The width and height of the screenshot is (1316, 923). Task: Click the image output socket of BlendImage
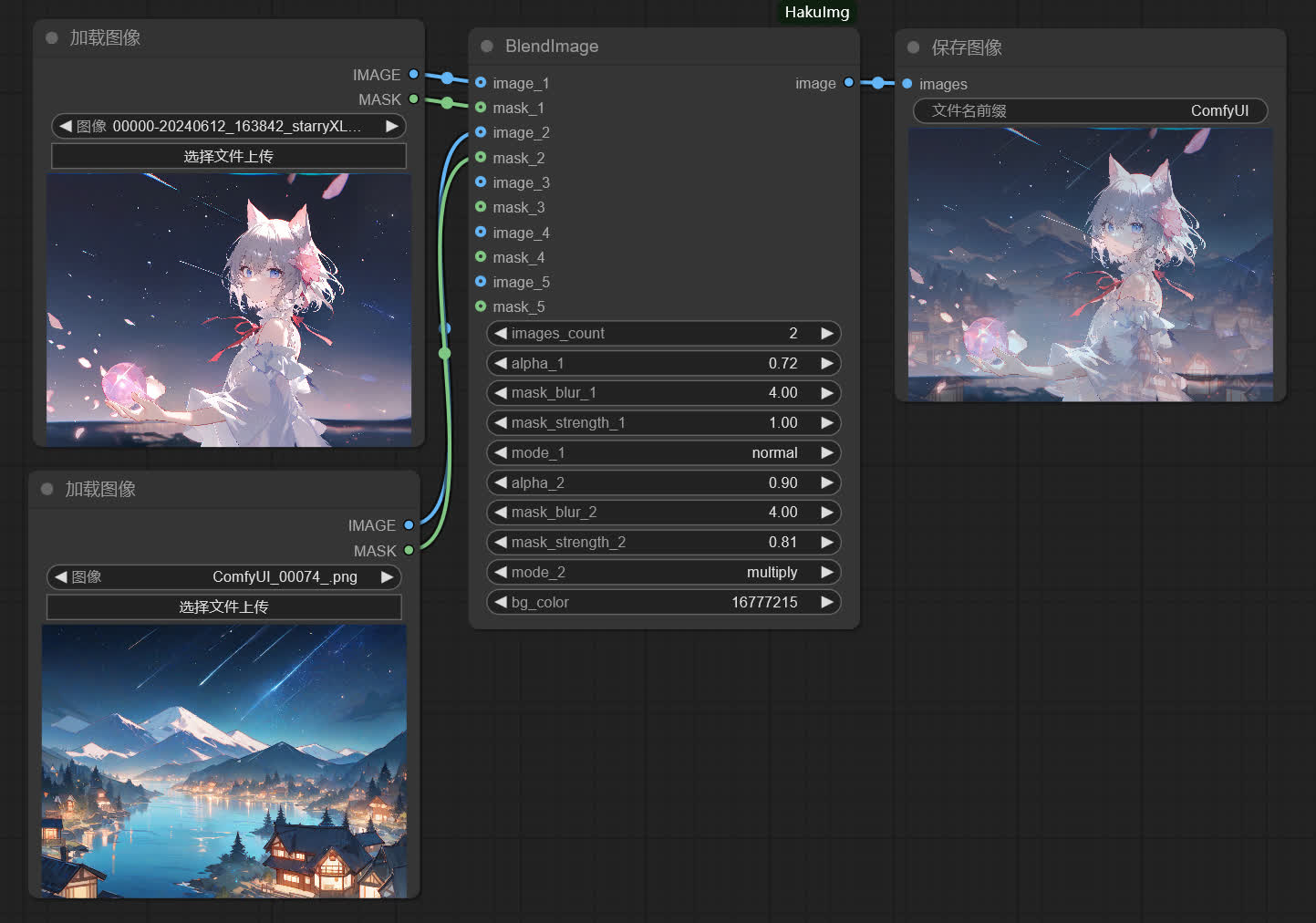coord(849,82)
